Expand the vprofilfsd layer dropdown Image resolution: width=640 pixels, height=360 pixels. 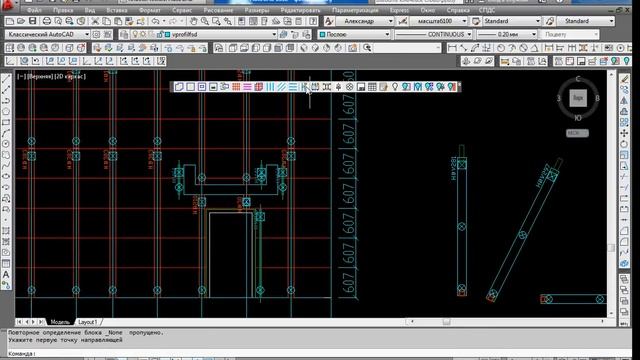coord(274,35)
